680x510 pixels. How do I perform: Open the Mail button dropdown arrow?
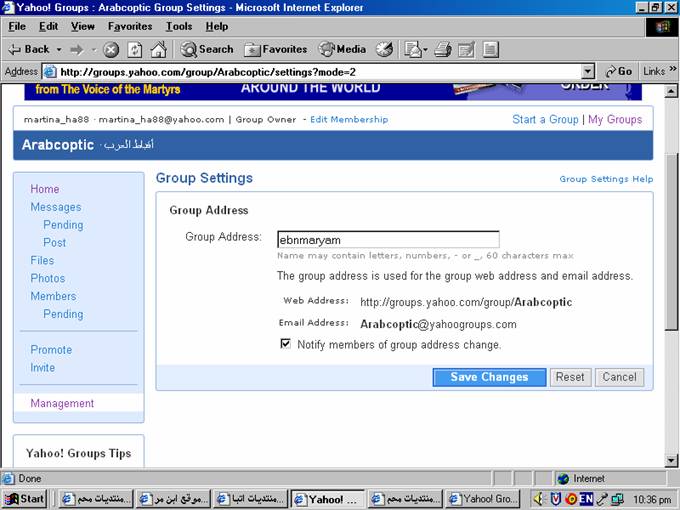425,50
